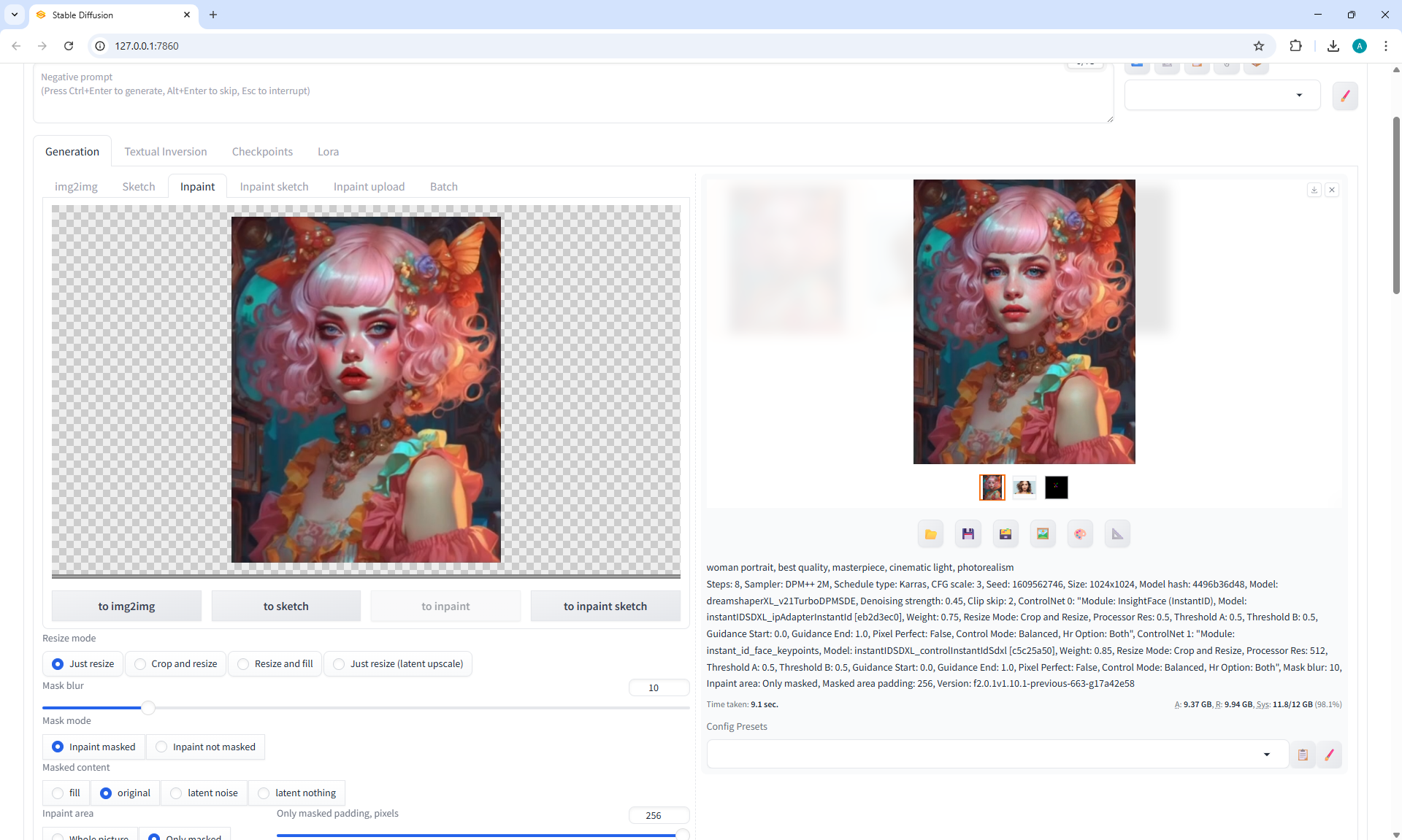Viewport: 1402px width, 840px height.
Task: Switch to the Inpaint sketch tab
Action: tap(274, 187)
